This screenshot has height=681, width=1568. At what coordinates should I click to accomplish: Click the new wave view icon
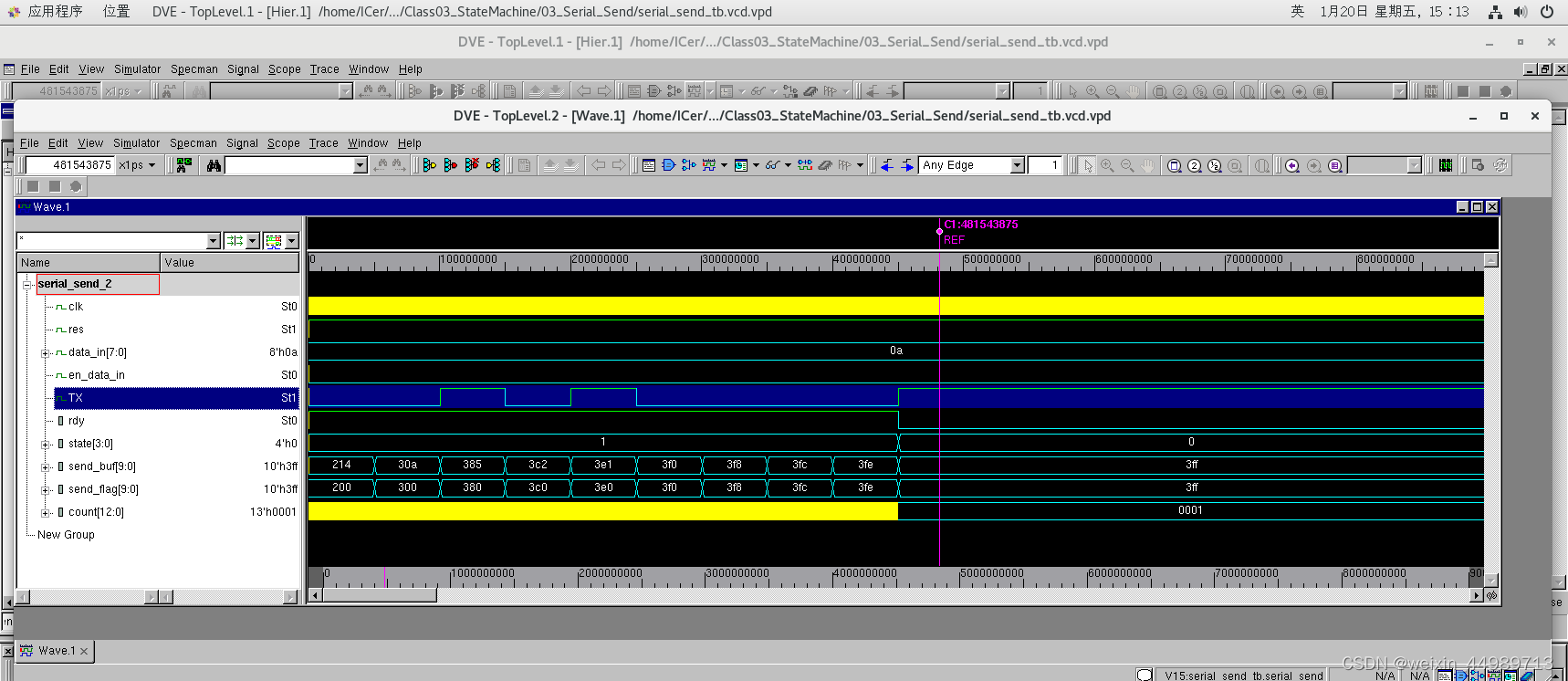coord(709,165)
